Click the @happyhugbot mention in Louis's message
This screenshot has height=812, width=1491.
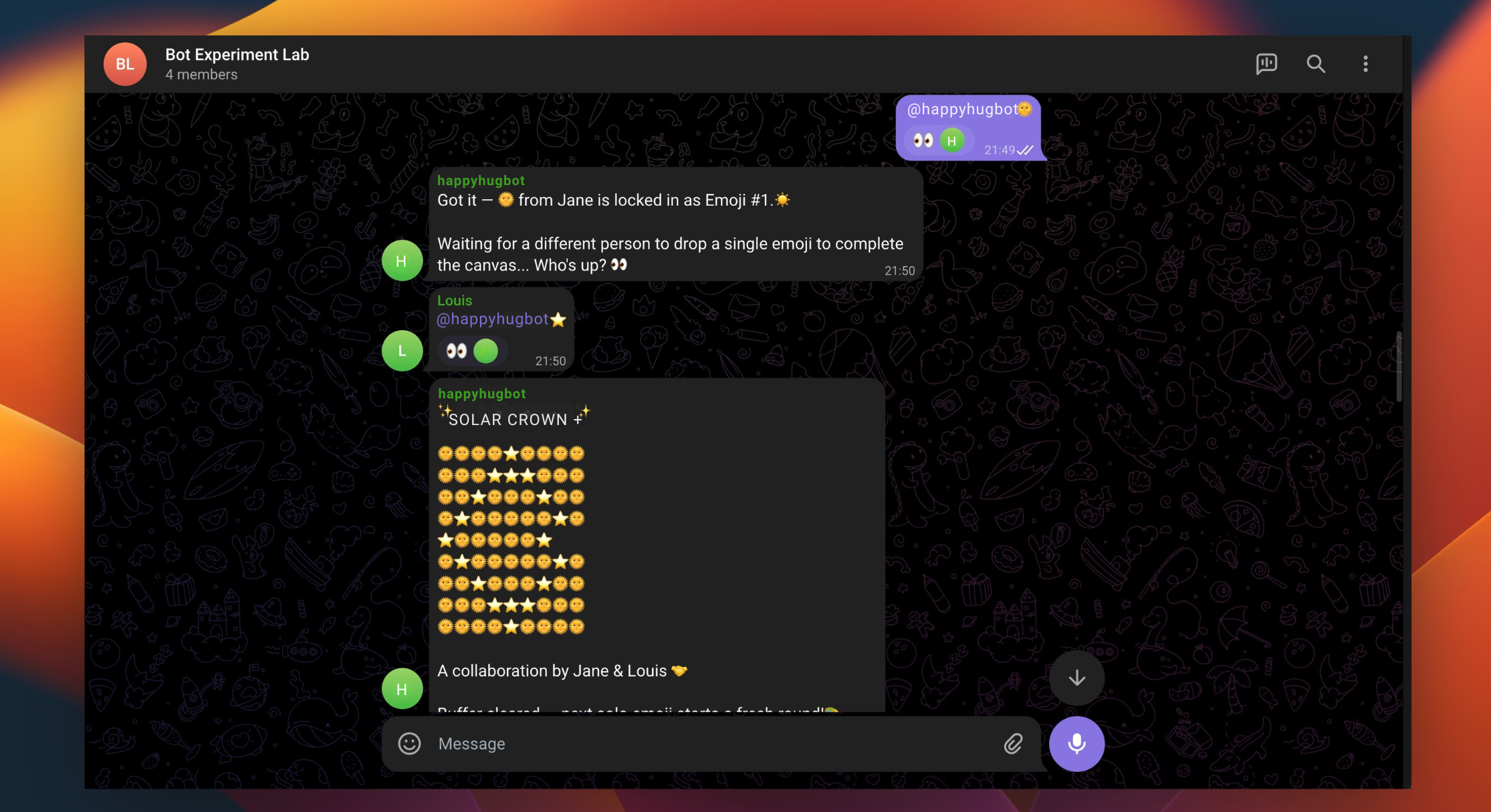pos(492,319)
